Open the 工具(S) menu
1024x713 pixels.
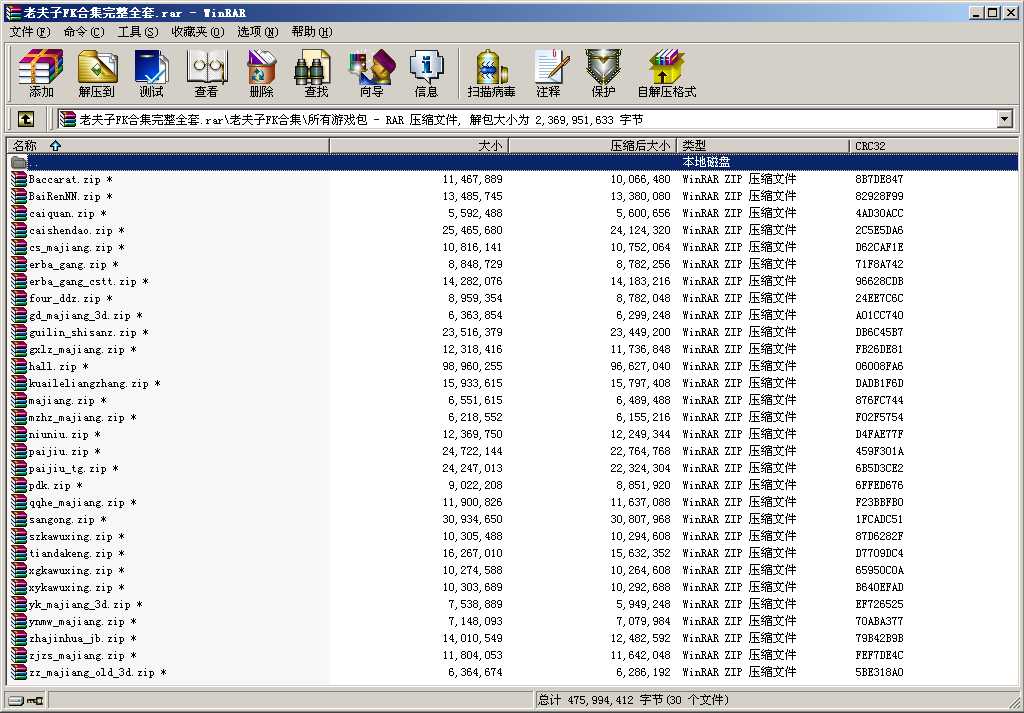click(x=137, y=31)
